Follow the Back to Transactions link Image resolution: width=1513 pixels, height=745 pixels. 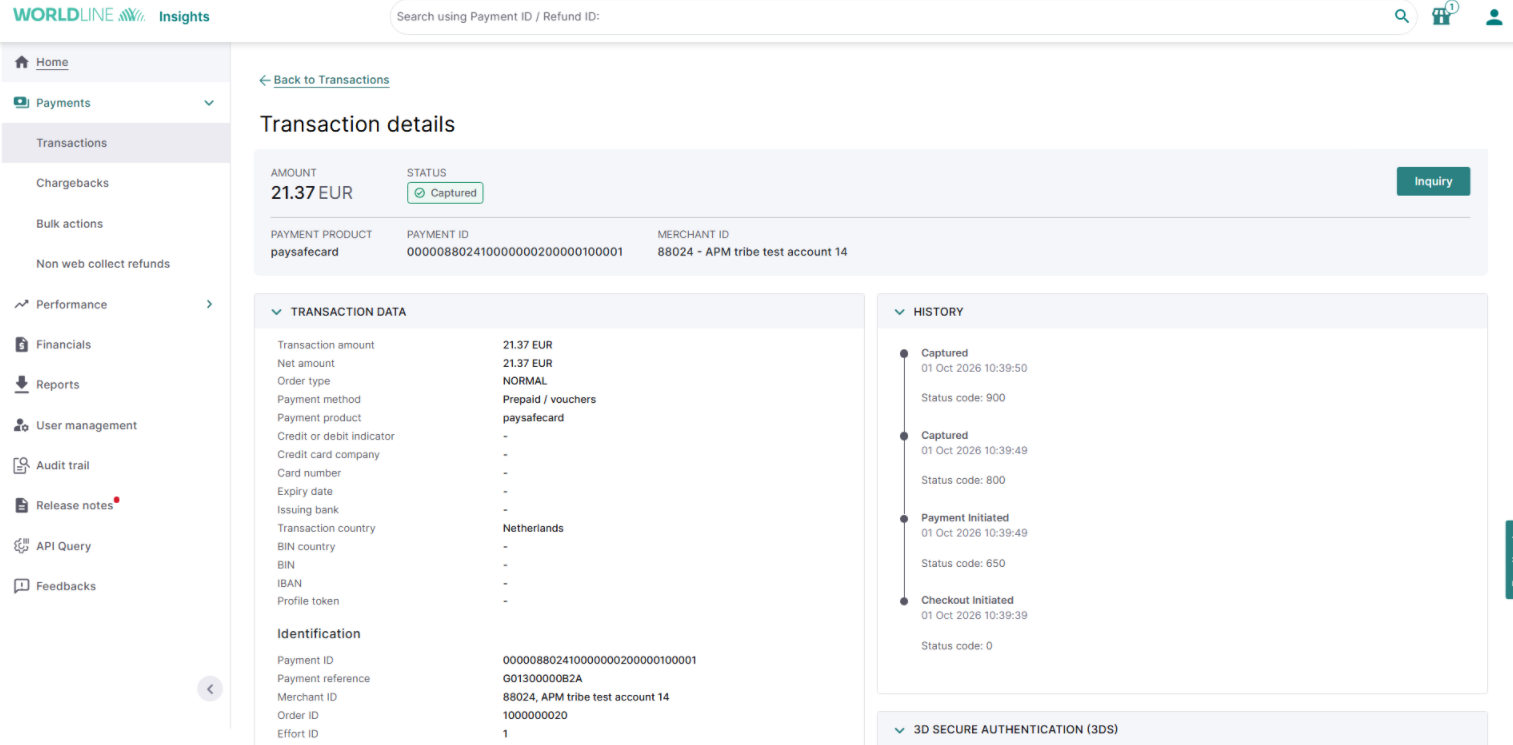click(x=331, y=80)
